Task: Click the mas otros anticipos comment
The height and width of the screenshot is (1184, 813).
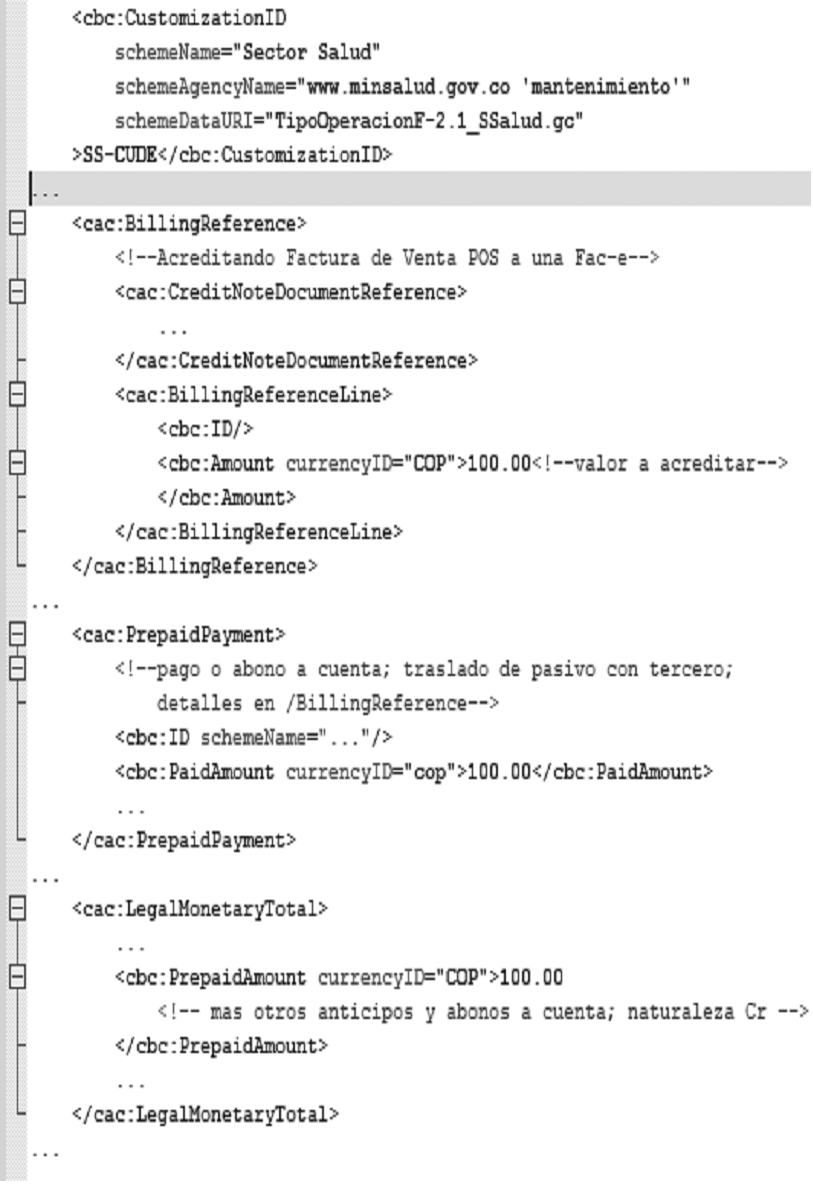Action: pyautogui.click(x=483, y=1012)
